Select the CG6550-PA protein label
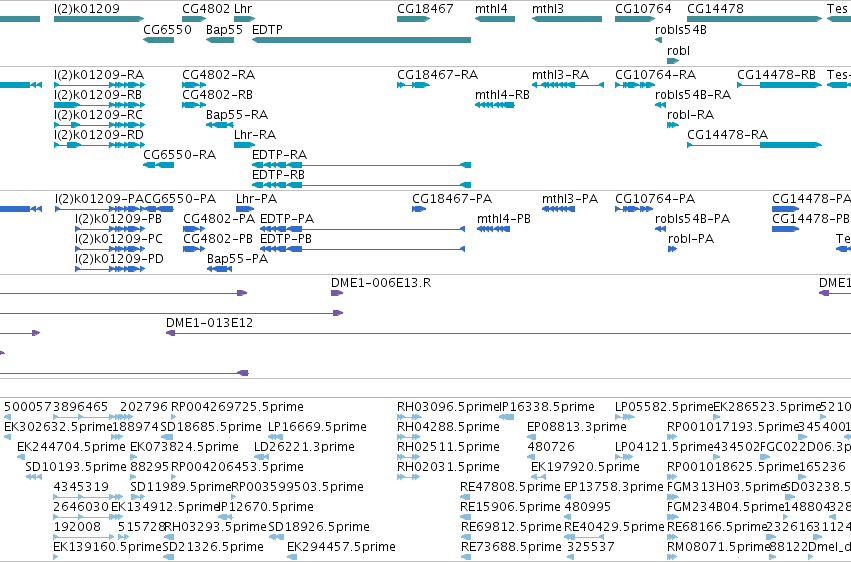The width and height of the screenshot is (851, 562). pyautogui.click(x=180, y=199)
